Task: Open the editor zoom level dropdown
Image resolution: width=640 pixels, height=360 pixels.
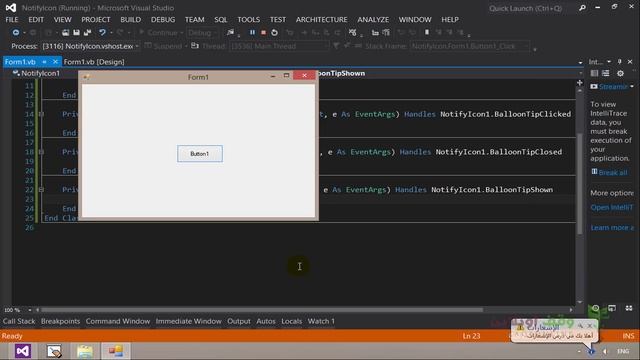Action: tap(29, 310)
